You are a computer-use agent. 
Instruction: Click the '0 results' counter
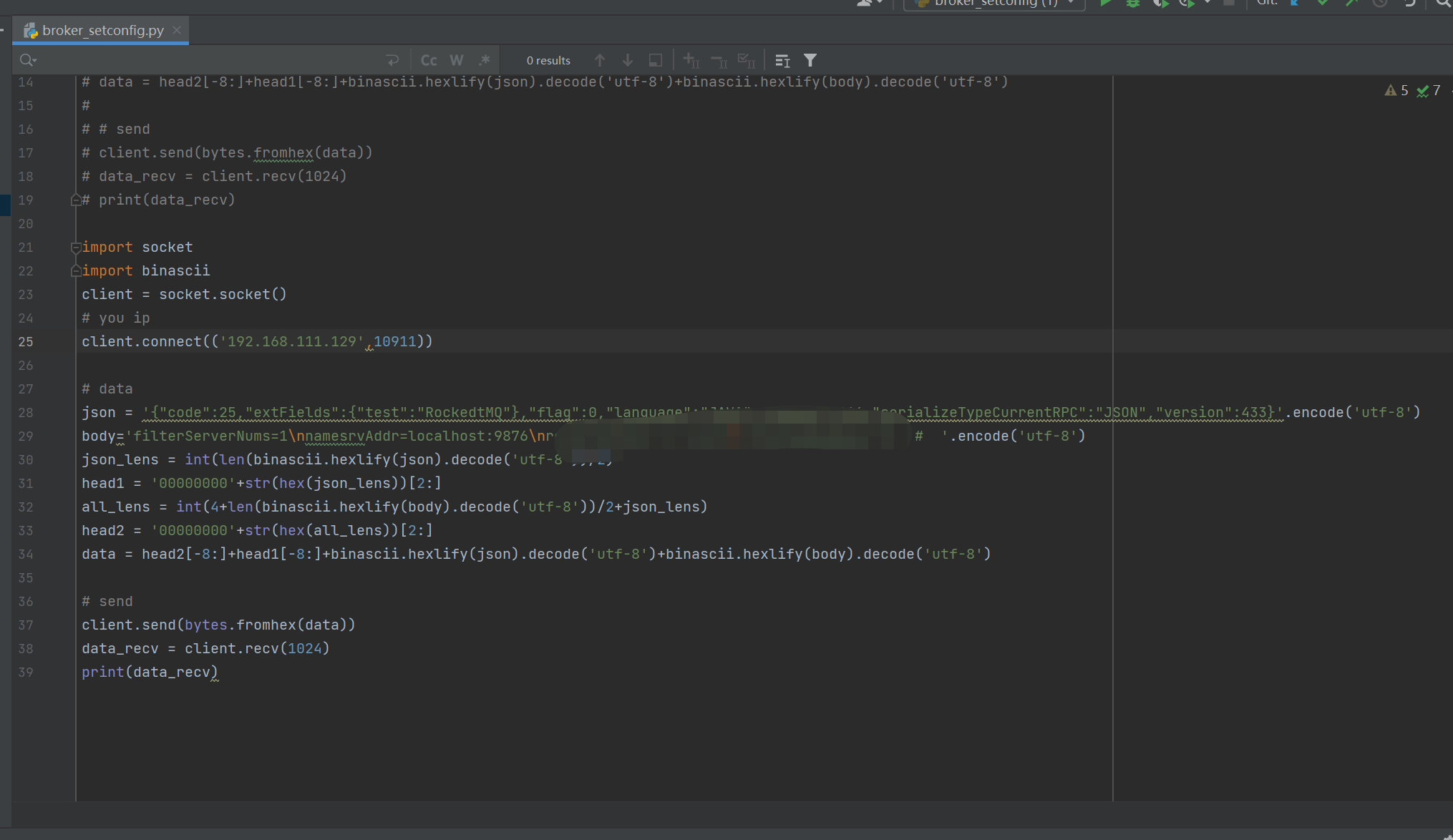tap(548, 60)
